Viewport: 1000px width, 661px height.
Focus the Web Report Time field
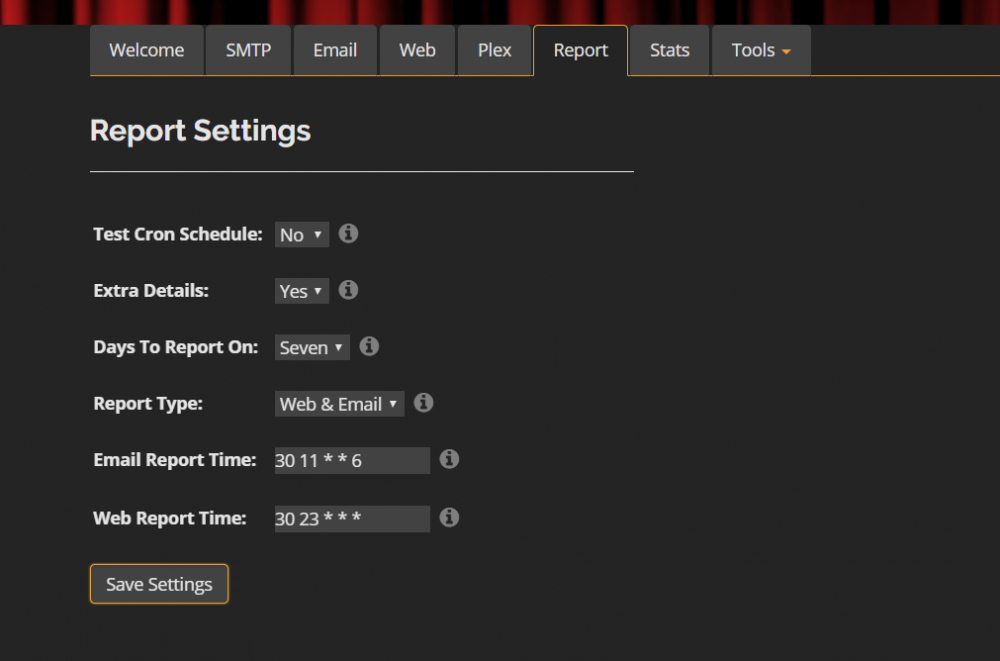tap(352, 519)
